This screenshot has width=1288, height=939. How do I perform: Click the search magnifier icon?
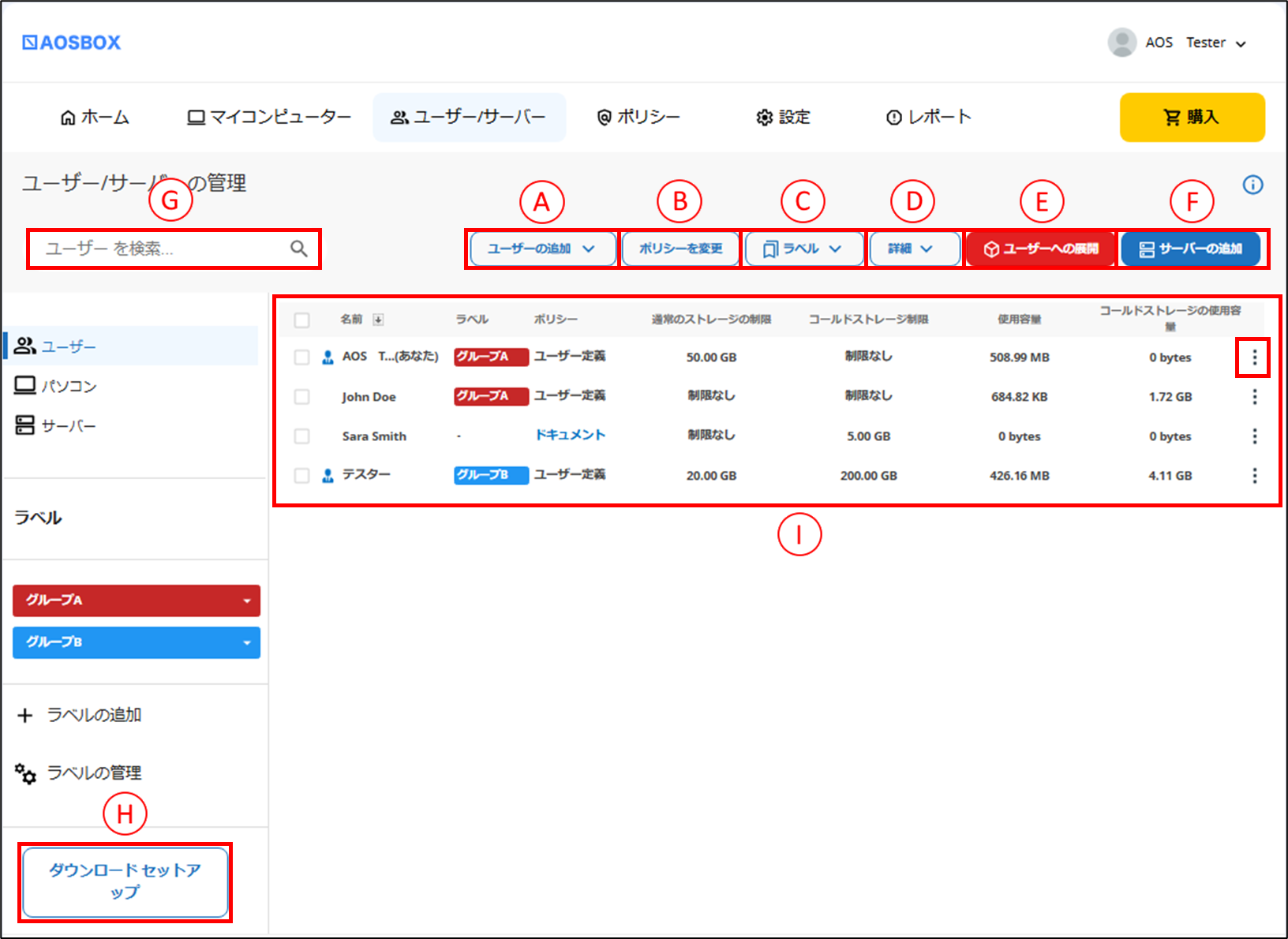(x=298, y=249)
